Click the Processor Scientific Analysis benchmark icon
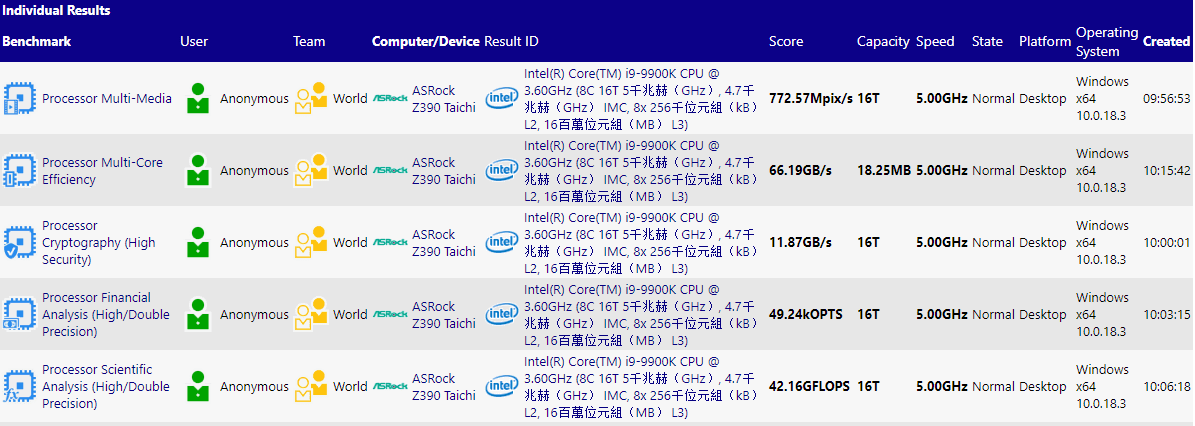 coord(19,387)
